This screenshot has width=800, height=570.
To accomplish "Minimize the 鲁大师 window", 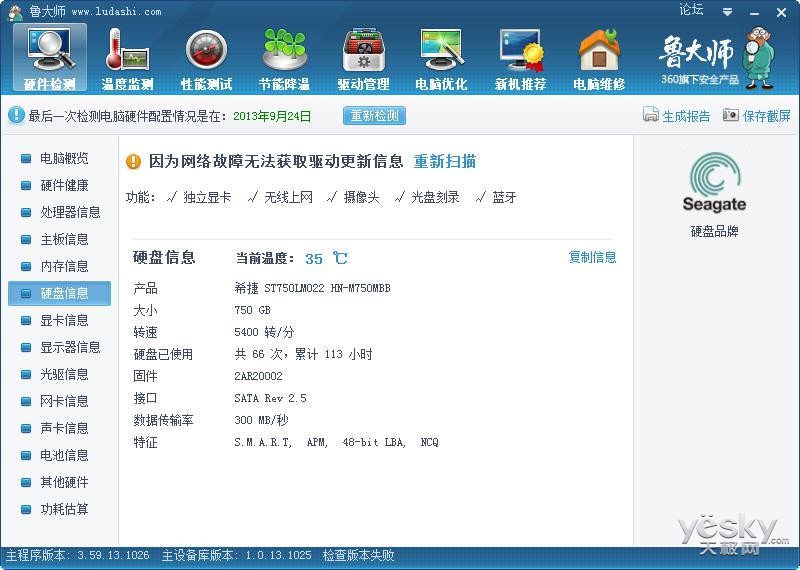I will pyautogui.click(x=755, y=13).
